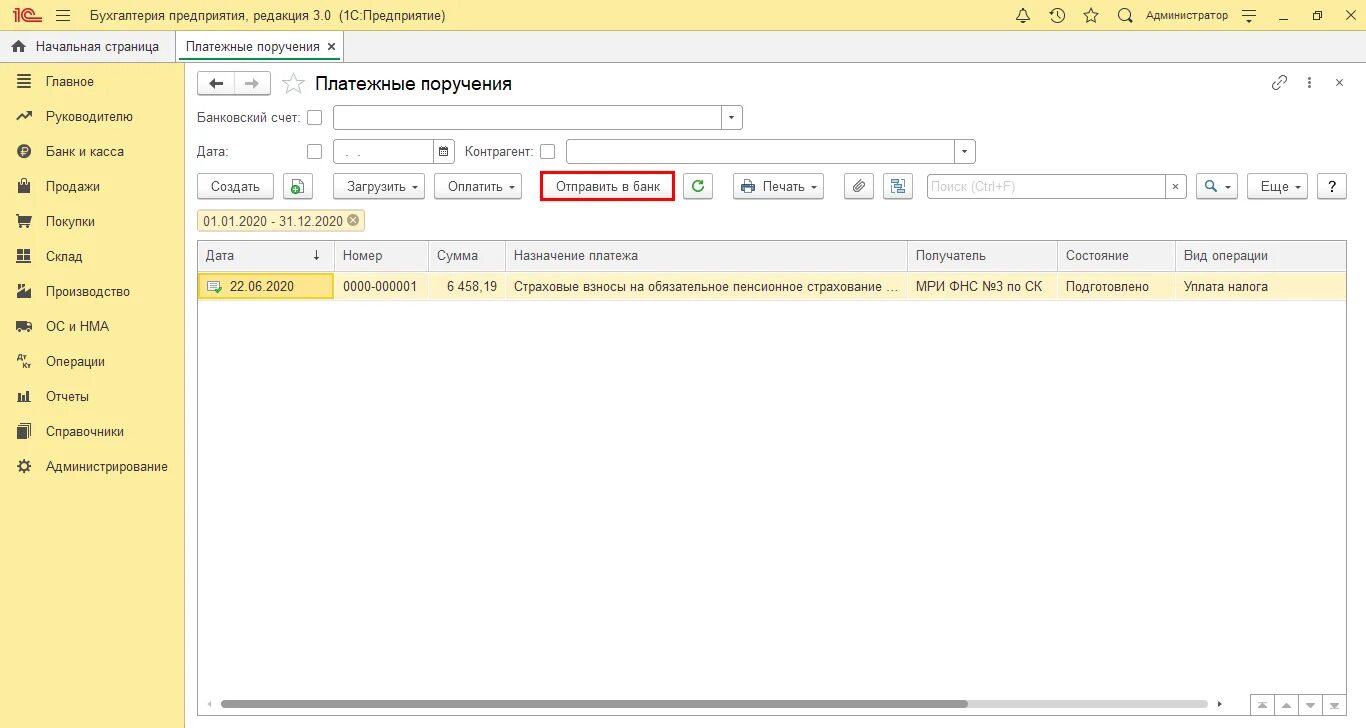Viewport: 1366px width, 728px height.
Task: Click the Дата filter input field
Action: tap(383, 152)
